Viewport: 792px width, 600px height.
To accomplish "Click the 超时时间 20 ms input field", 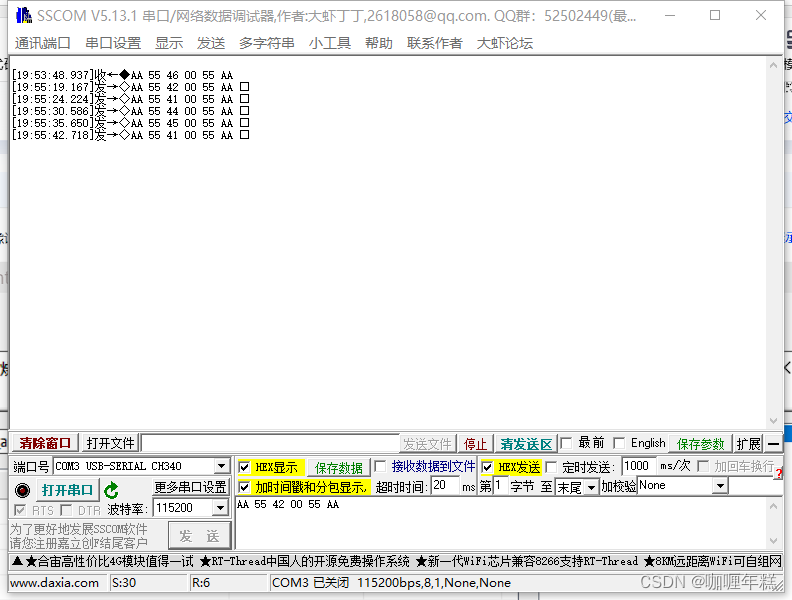I will pyautogui.click(x=446, y=486).
